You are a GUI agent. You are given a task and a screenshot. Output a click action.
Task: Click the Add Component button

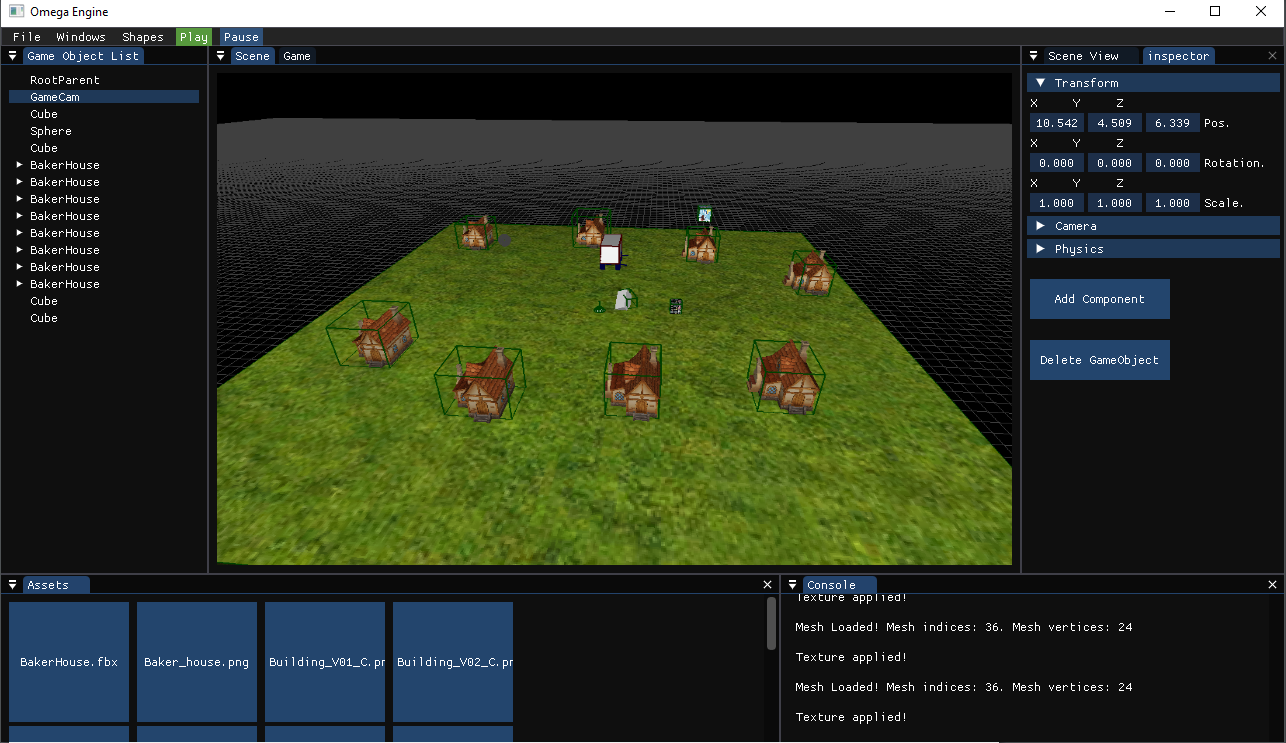coord(1099,299)
